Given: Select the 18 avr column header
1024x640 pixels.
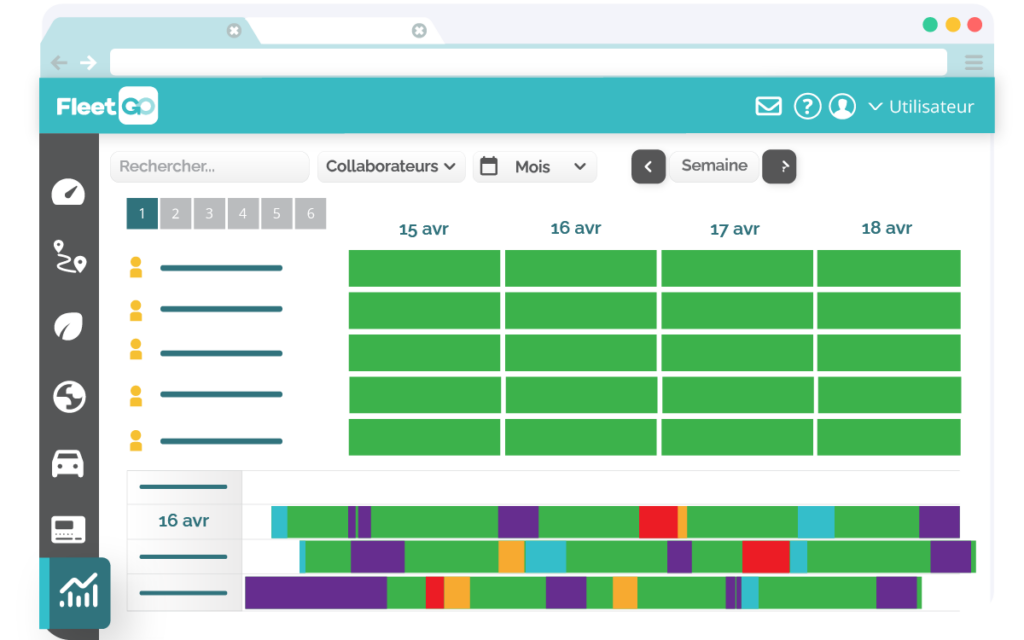Looking at the screenshot, I should 886,228.
